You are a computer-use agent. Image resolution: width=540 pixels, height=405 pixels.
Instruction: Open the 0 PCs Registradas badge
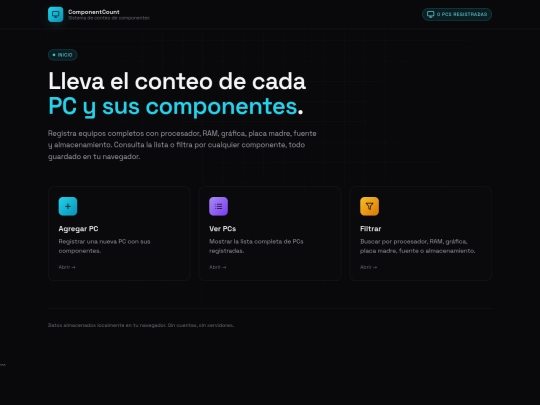tap(457, 14)
